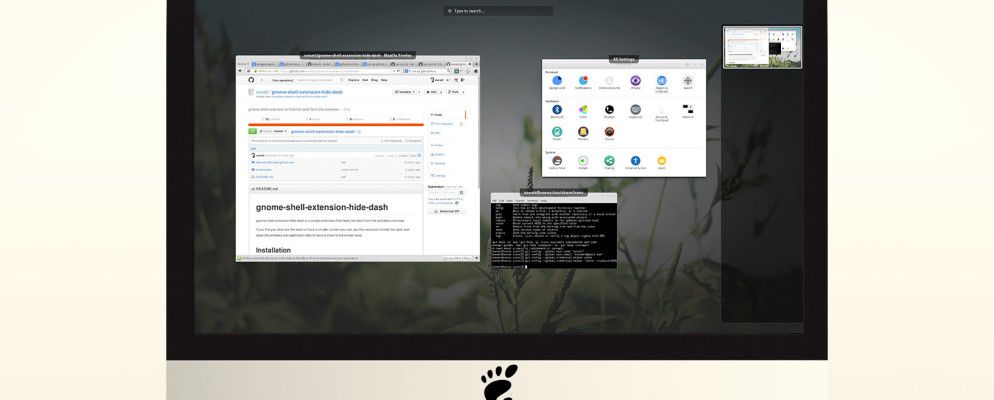Open Region & Language settings icon
The height and width of the screenshot is (400, 994).
(661, 83)
